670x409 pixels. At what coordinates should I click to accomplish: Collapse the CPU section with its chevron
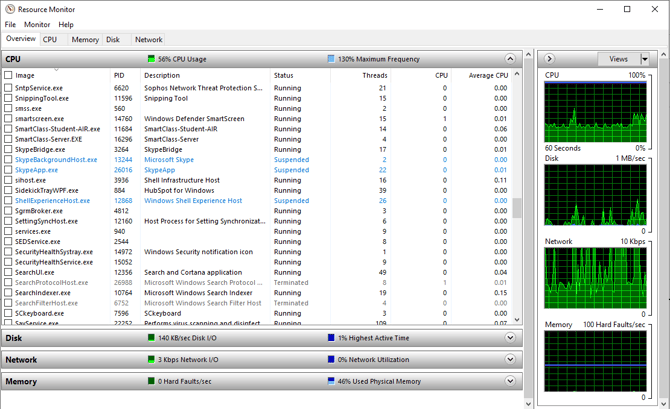pos(511,59)
